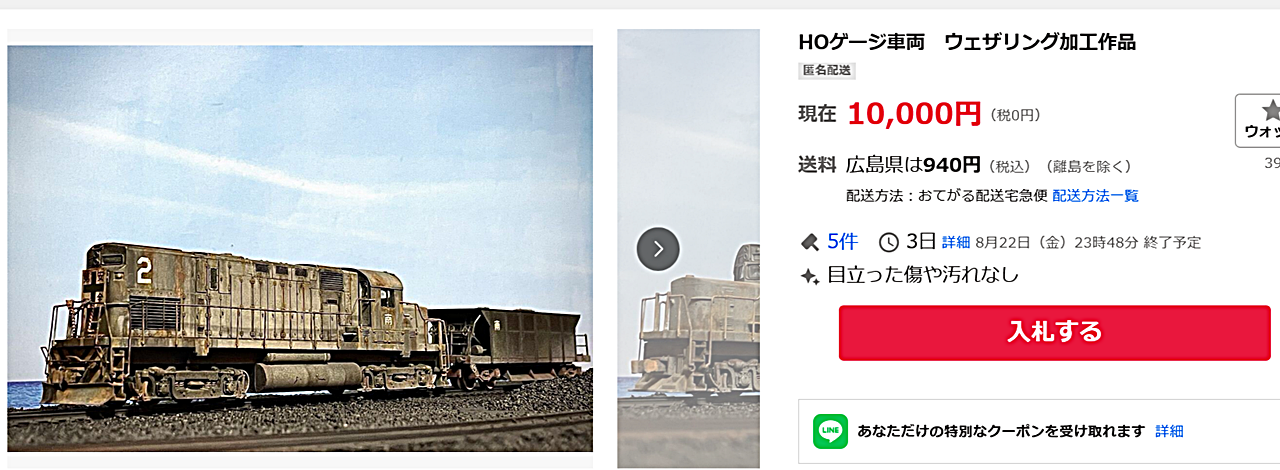This screenshot has width=1280, height=470.
Task: Click the current price 10,000円
Action: [914, 114]
